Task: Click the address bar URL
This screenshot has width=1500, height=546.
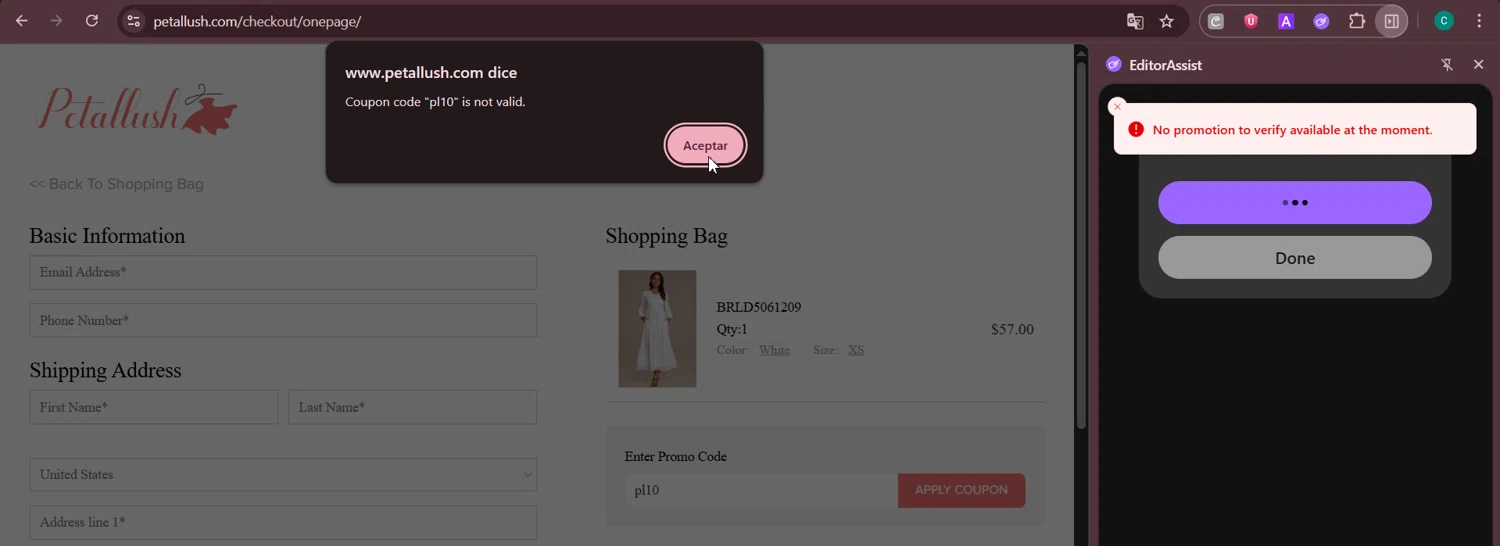Action: click(257, 21)
